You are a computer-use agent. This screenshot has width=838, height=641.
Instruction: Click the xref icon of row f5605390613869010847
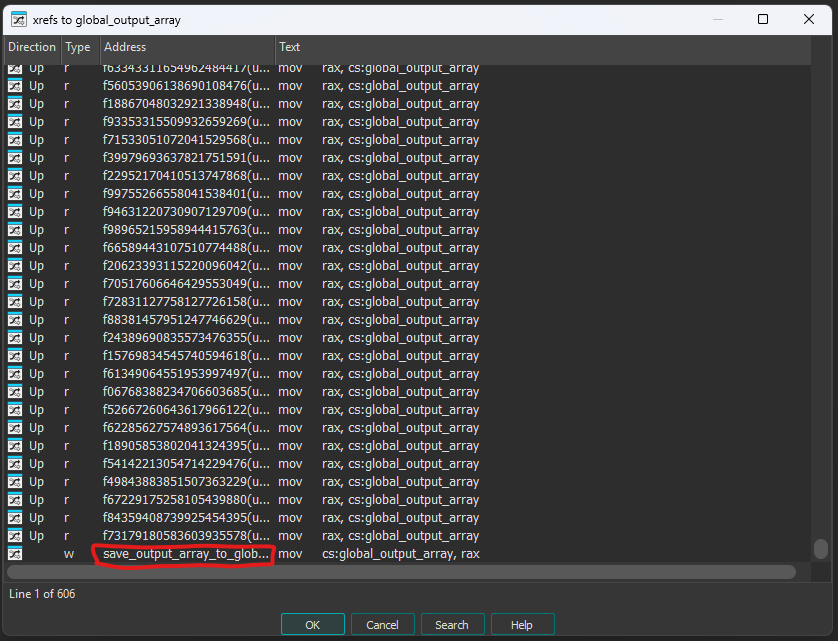tap(15, 86)
